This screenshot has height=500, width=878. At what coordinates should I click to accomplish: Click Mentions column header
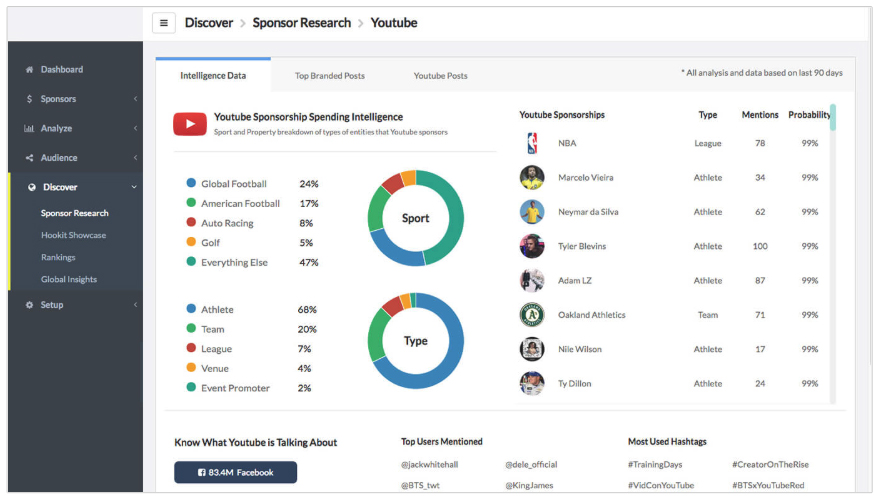(x=760, y=115)
